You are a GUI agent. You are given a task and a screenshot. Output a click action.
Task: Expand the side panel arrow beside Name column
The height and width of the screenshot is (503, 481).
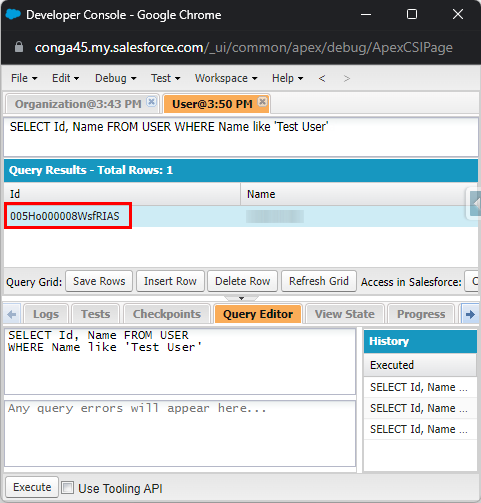coord(475,204)
